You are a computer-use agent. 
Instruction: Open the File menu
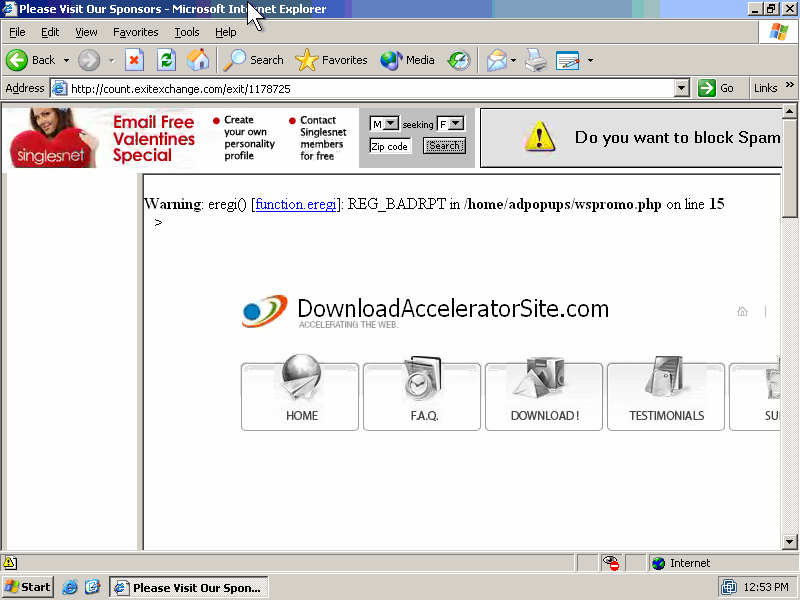click(x=17, y=32)
